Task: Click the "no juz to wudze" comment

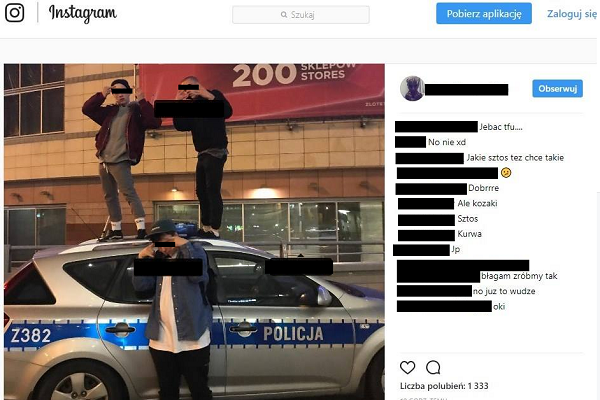Action: 504,291
